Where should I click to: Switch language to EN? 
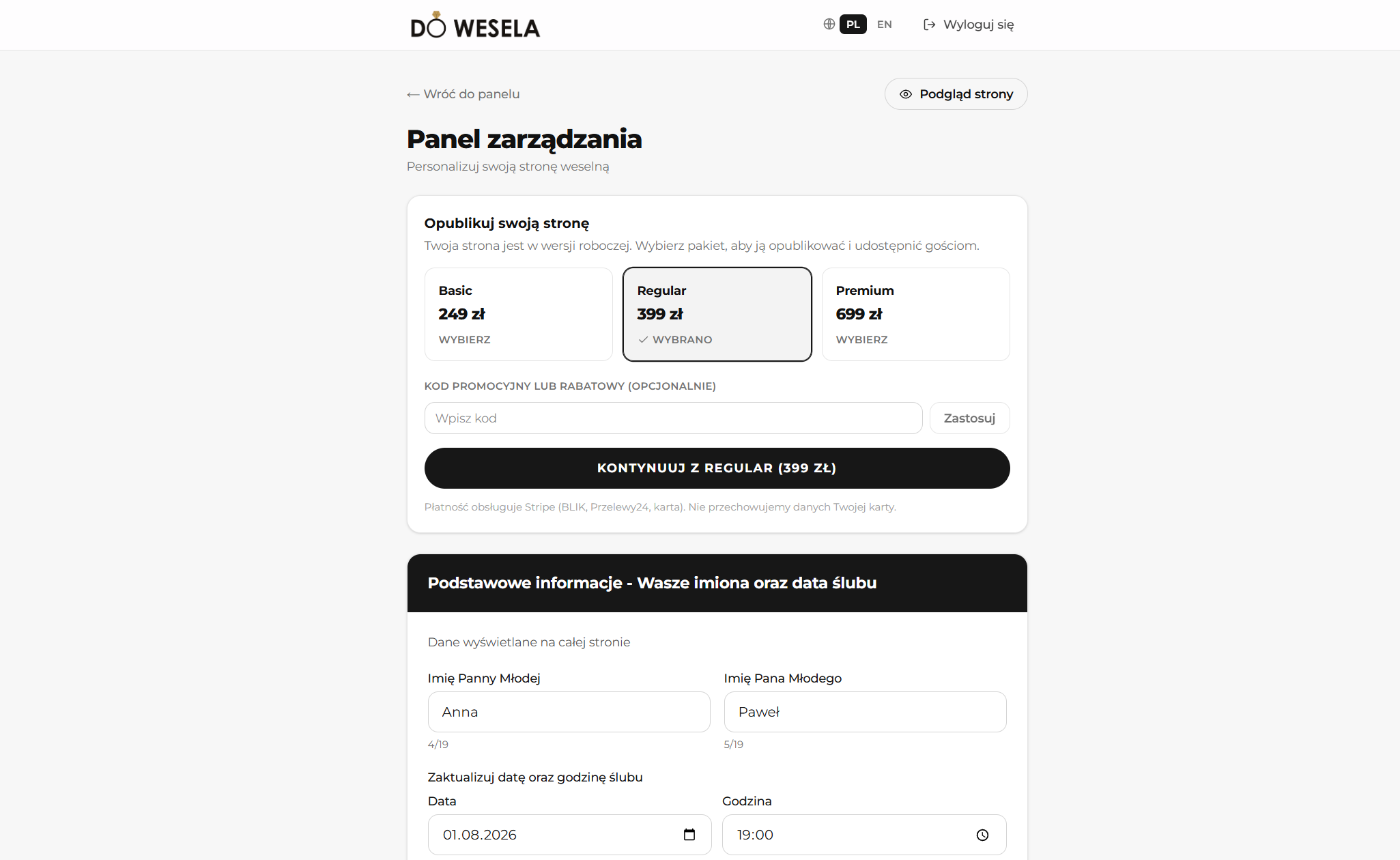[884, 25]
